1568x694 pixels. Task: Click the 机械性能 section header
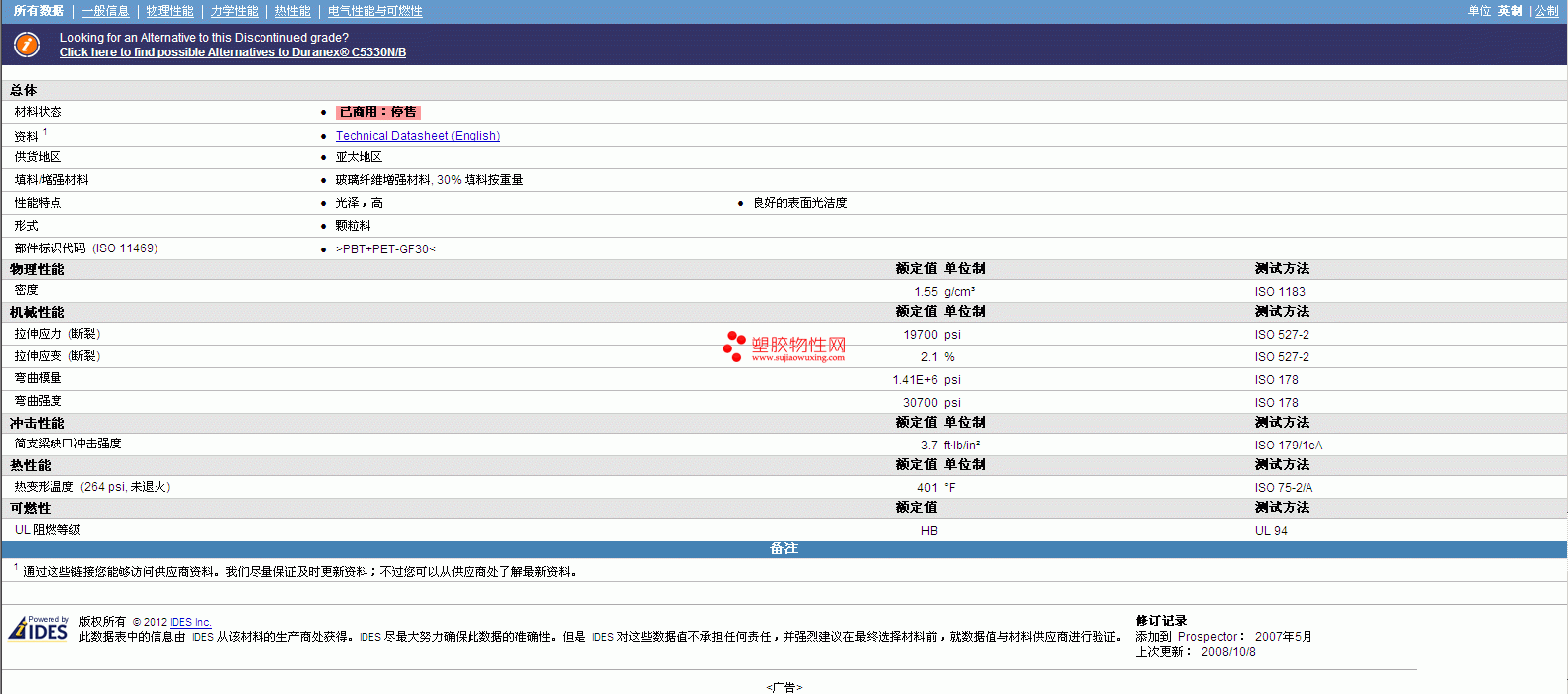38,312
